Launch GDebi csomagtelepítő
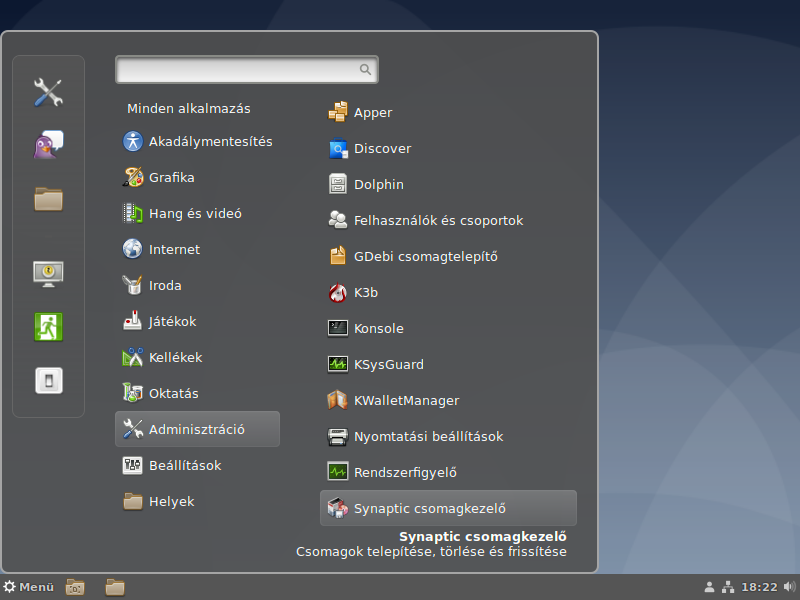Screen dimensions: 800x600 [x=448, y=257]
